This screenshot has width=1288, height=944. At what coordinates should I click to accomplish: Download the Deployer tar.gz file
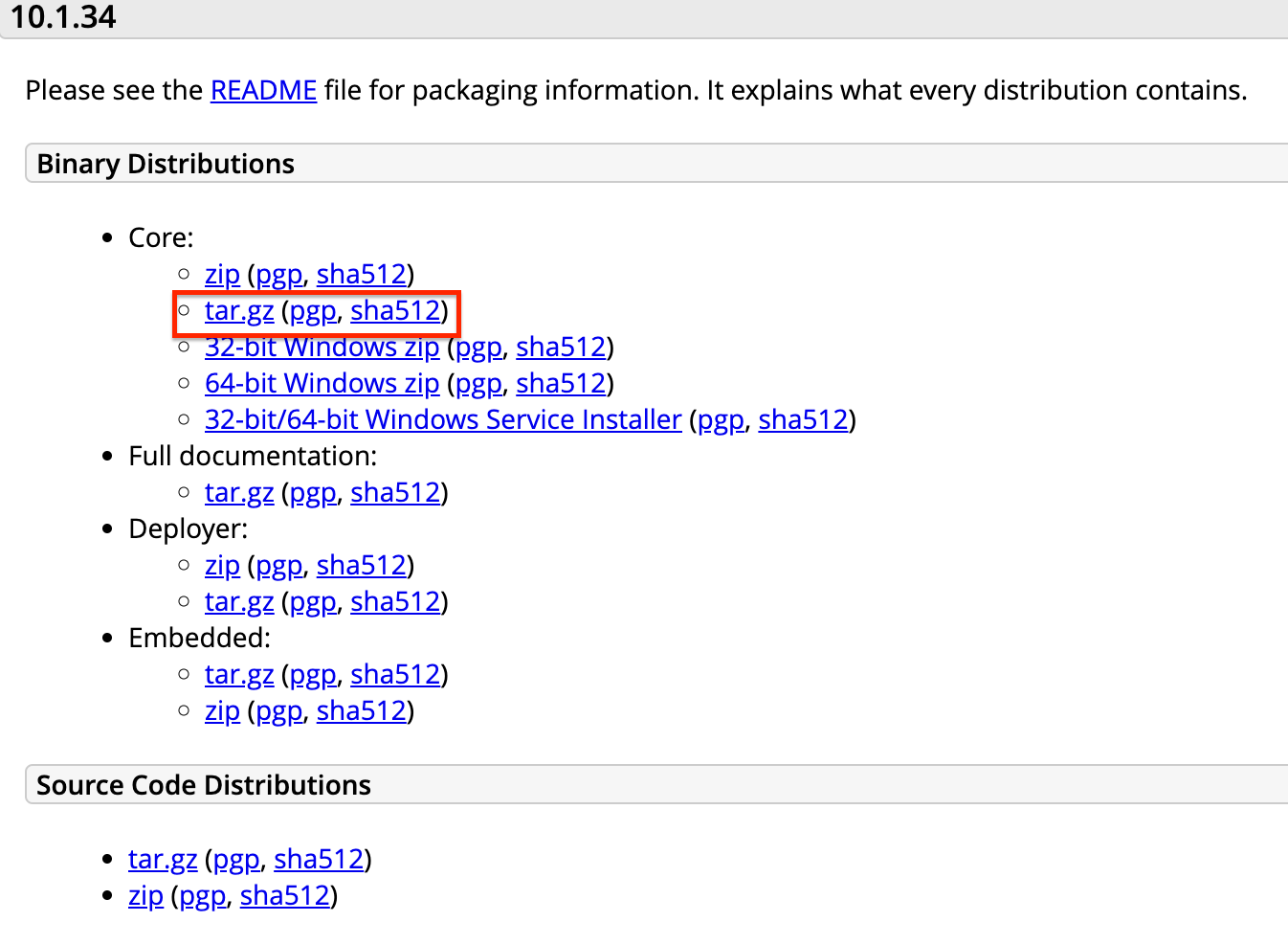(239, 602)
